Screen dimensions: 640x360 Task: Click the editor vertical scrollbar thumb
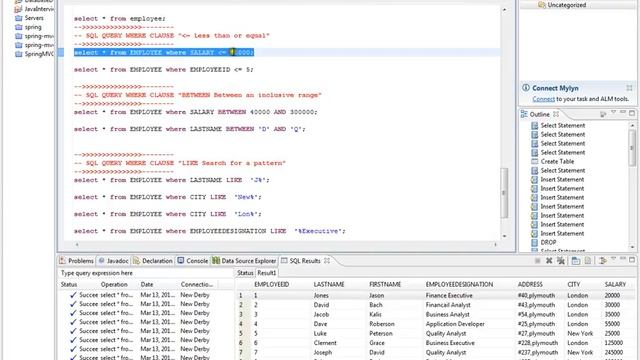[504, 193]
